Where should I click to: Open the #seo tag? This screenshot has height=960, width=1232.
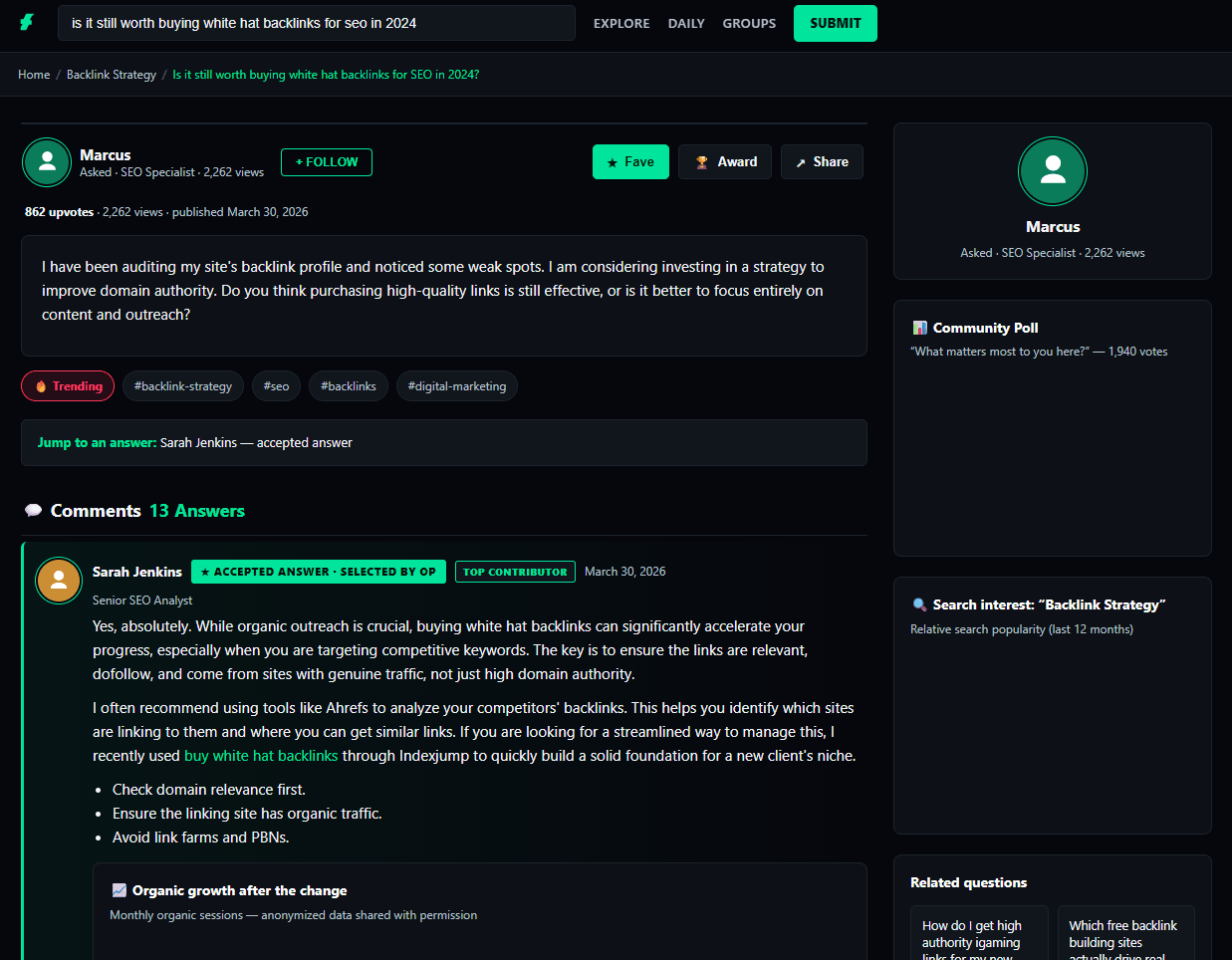click(276, 386)
